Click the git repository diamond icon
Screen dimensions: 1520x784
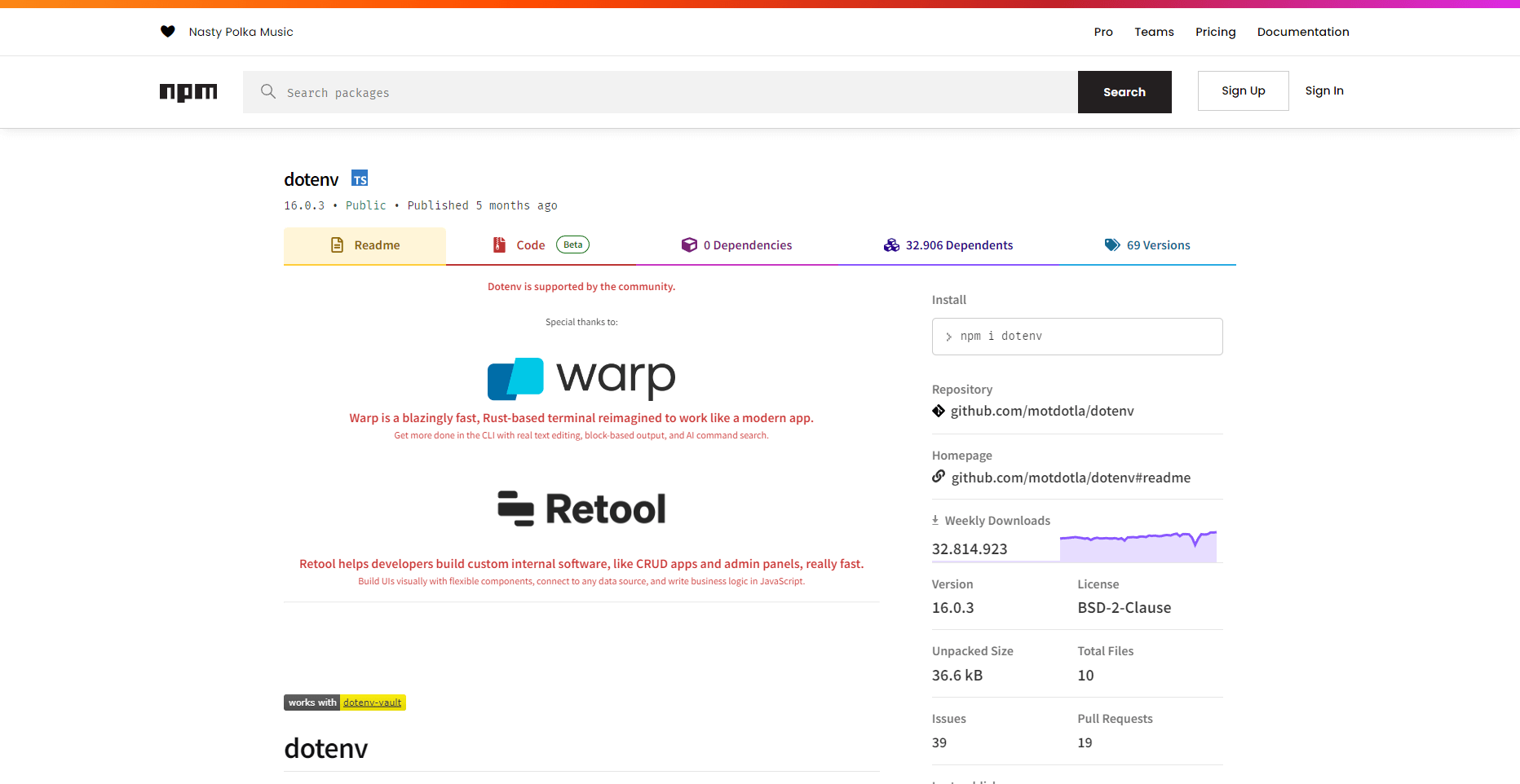(939, 411)
